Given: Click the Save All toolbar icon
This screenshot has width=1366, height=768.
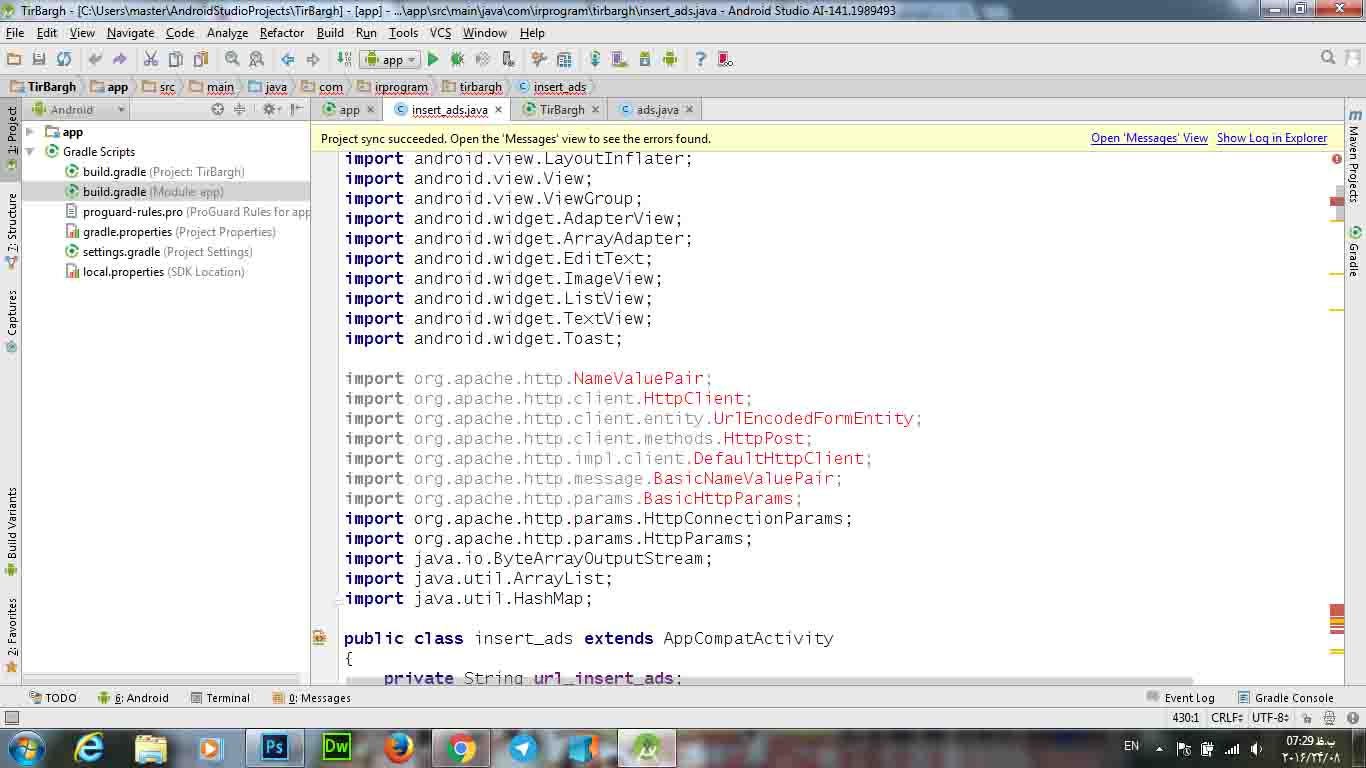Looking at the screenshot, I should tap(39, 60).
